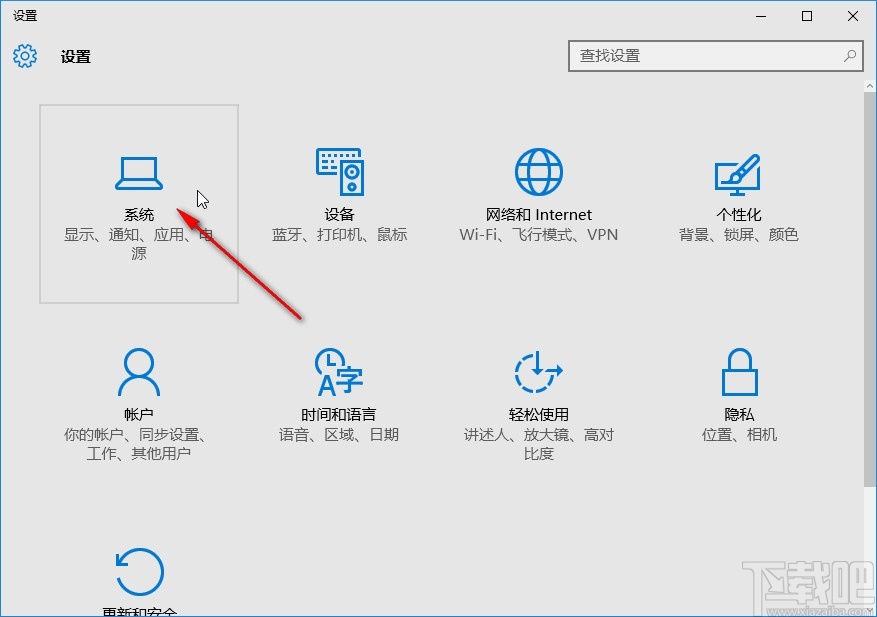Click the scrollbar up arrow on the right
The image size is (877, 617).
868,84
